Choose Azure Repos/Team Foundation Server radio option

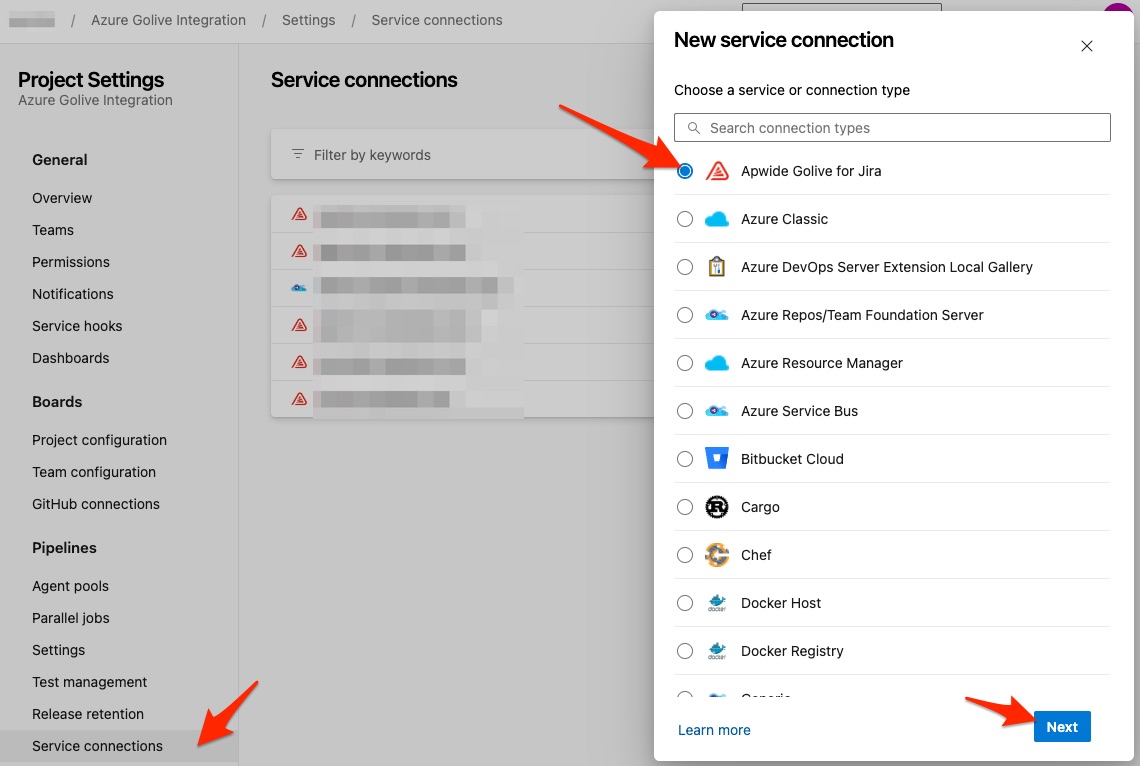pyautogui.click(x=685, y=315)
